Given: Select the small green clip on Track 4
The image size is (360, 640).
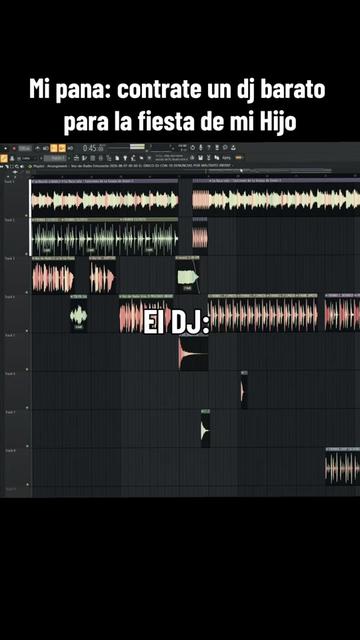Looking at the screenshot, I should click(x=78, y=314).
